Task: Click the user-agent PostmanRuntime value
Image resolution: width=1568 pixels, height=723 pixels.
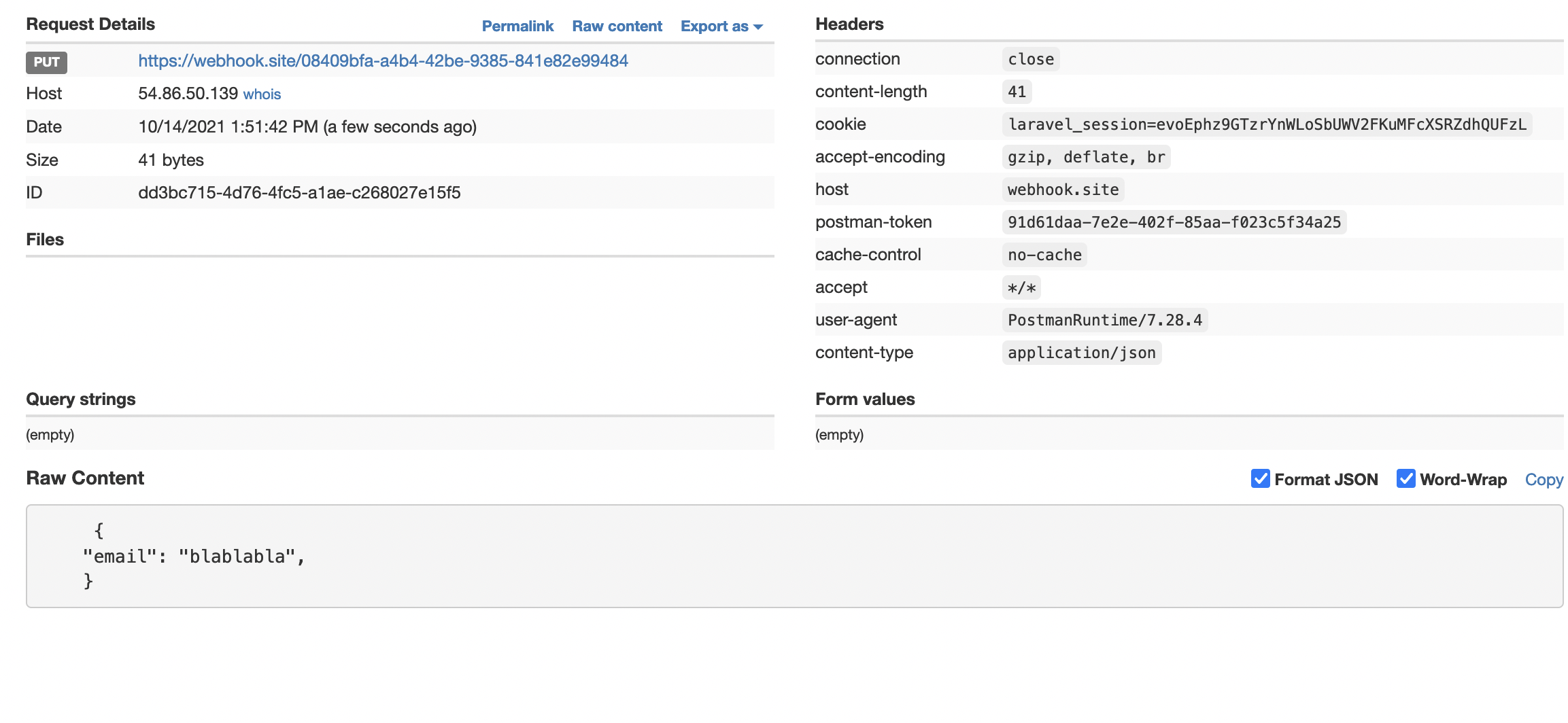Action: pos(1104,319)
